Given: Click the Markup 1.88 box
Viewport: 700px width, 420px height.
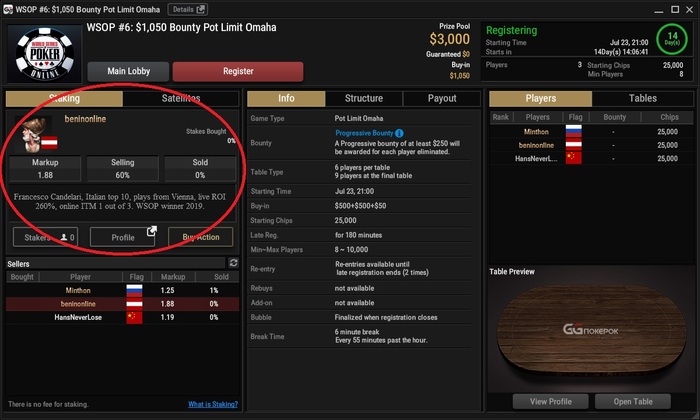Looking at the screenshot, I should point(45,168).
